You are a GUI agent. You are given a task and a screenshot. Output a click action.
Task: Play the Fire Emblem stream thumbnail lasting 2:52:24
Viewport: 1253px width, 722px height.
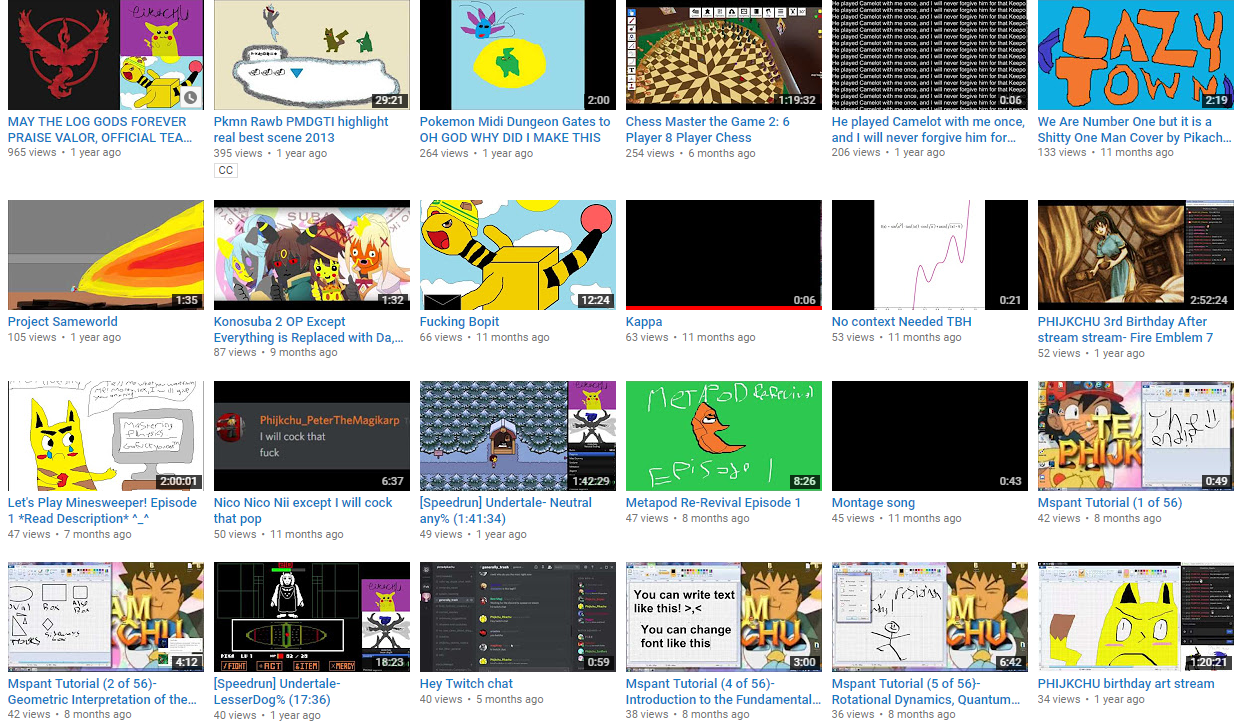coord(1136,255)
